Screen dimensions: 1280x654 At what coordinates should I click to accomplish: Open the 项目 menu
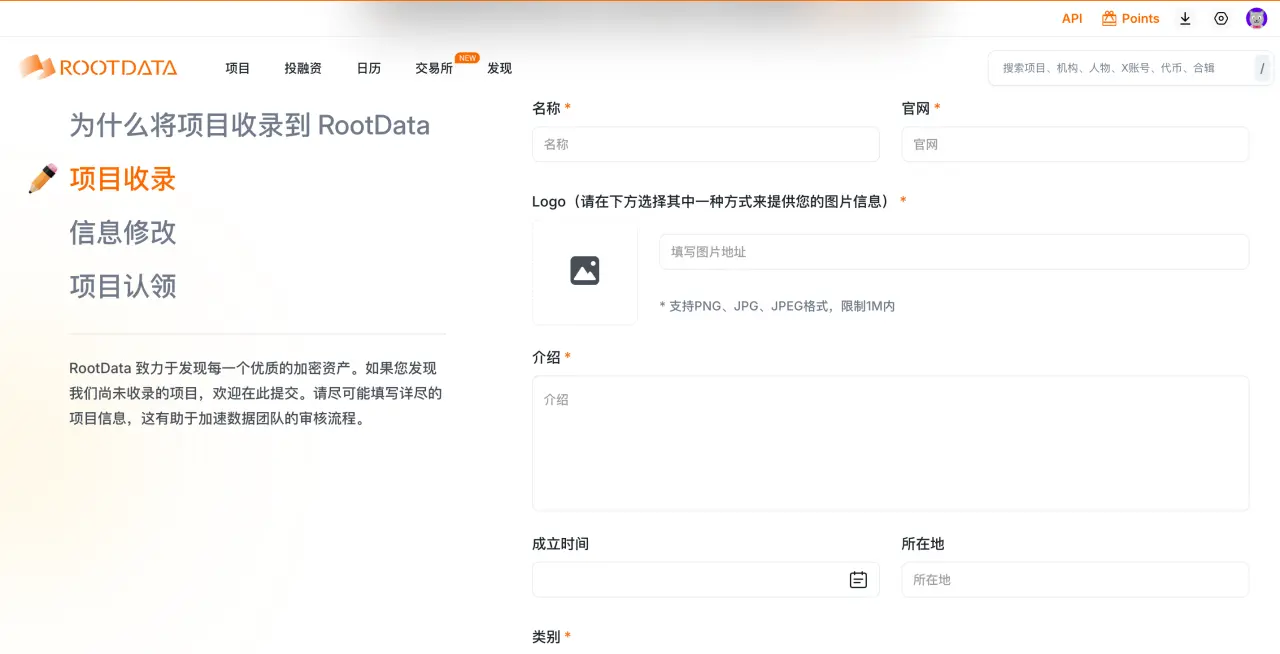[238, 68]
